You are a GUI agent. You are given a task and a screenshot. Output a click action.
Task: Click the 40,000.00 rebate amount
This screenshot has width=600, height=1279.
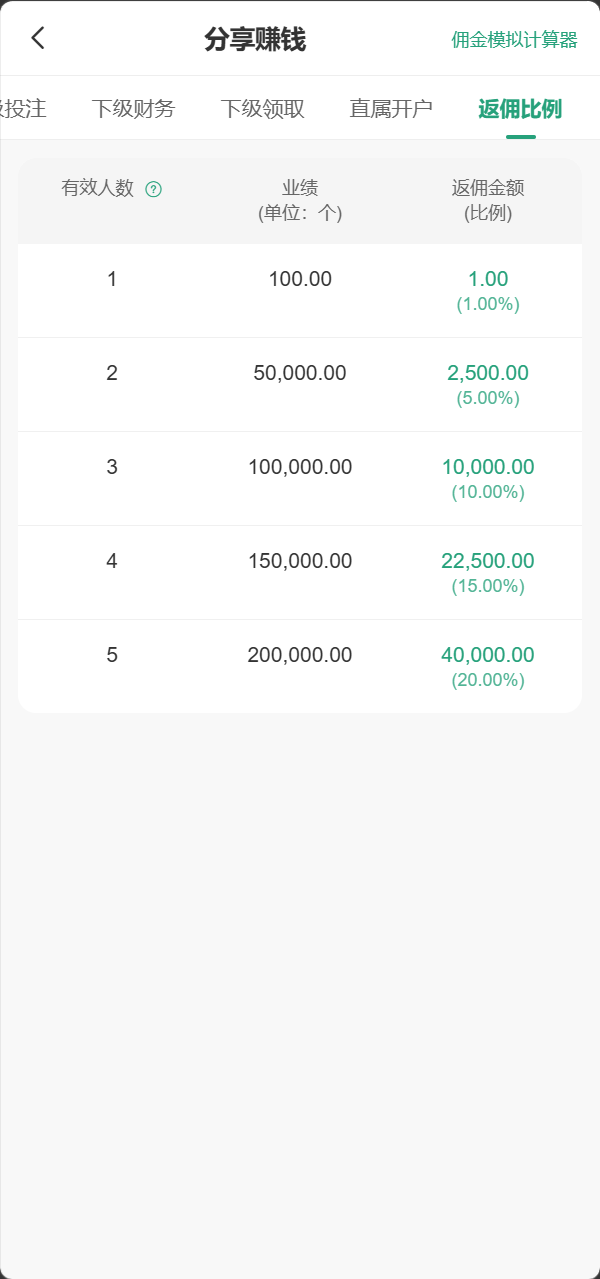pos(488,655)
